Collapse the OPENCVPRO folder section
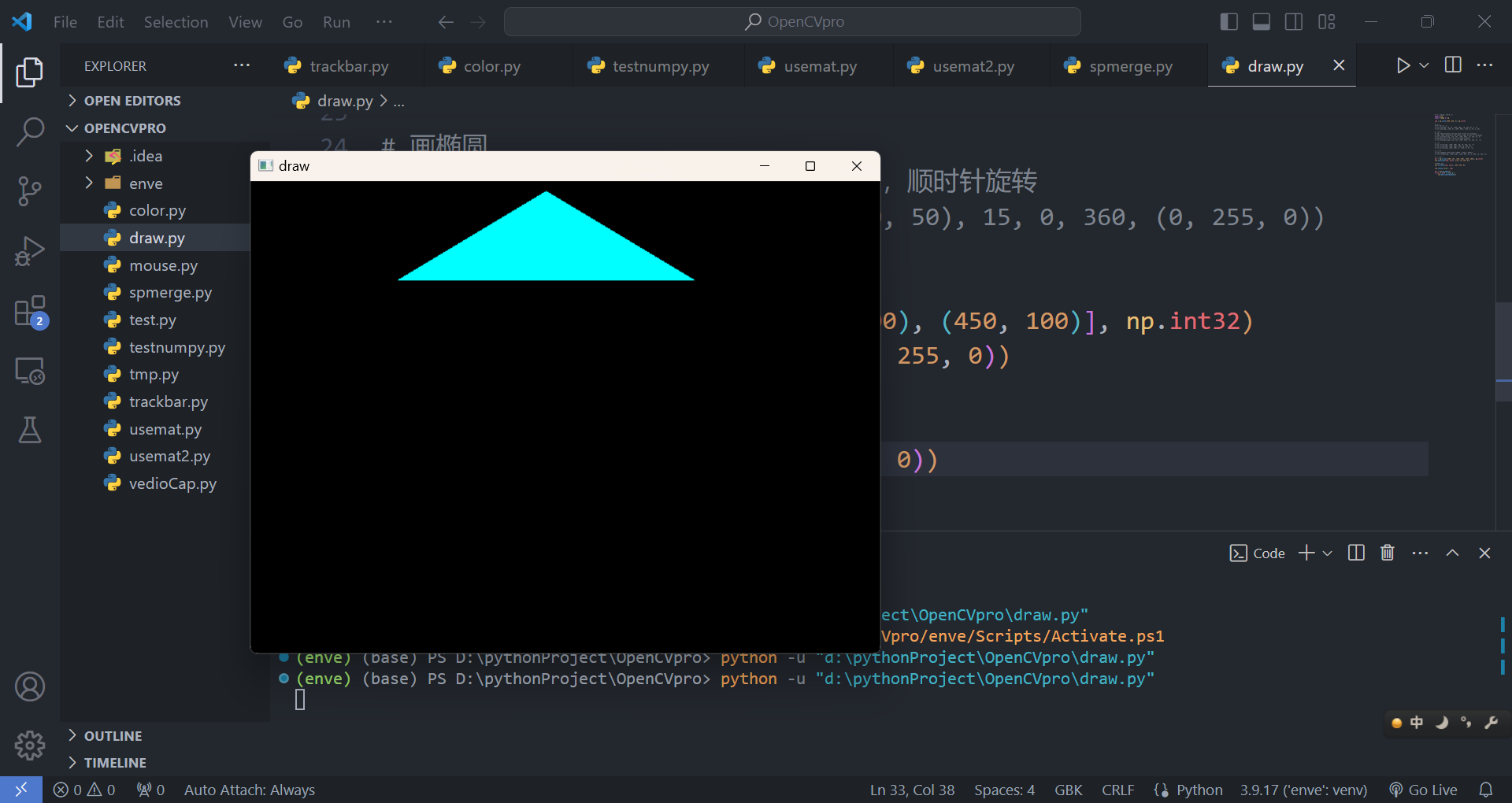The width and height of the screenshot is (1512, 803). pos(124,128)
